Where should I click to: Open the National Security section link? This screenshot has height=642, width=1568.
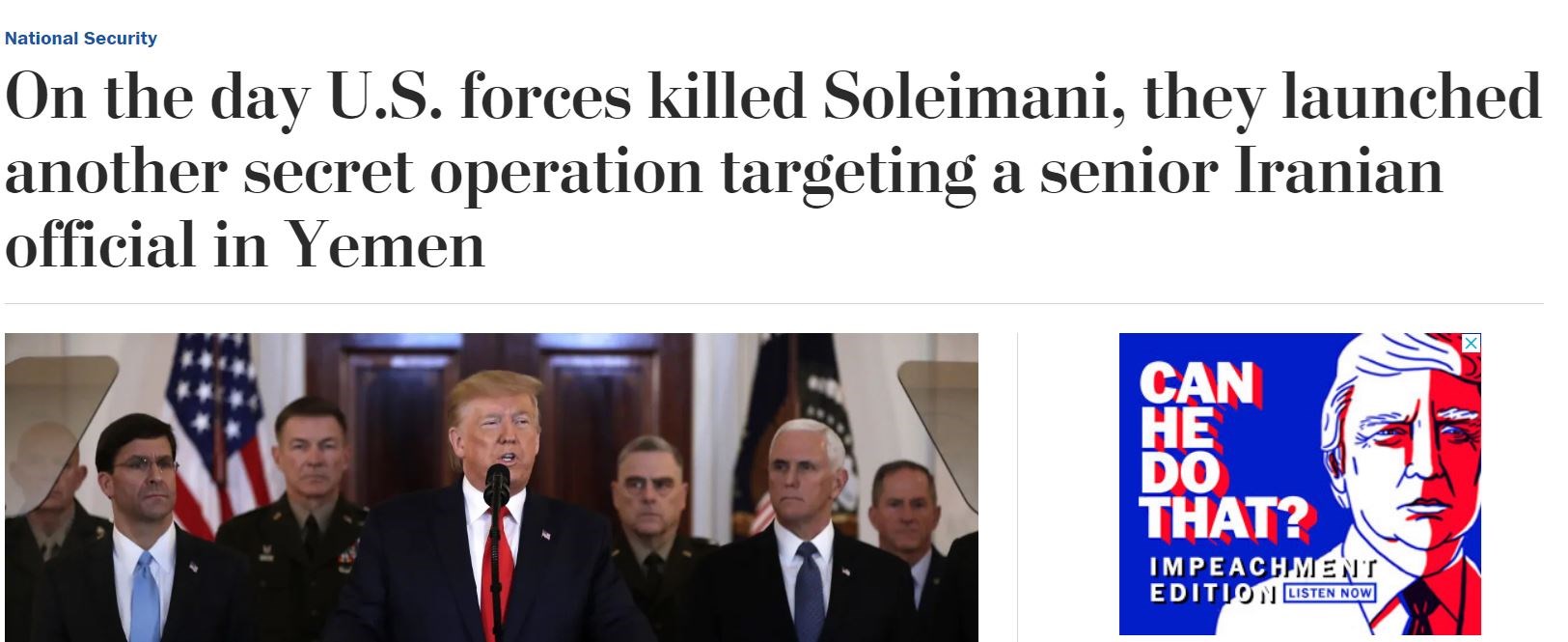coord(81,39)
